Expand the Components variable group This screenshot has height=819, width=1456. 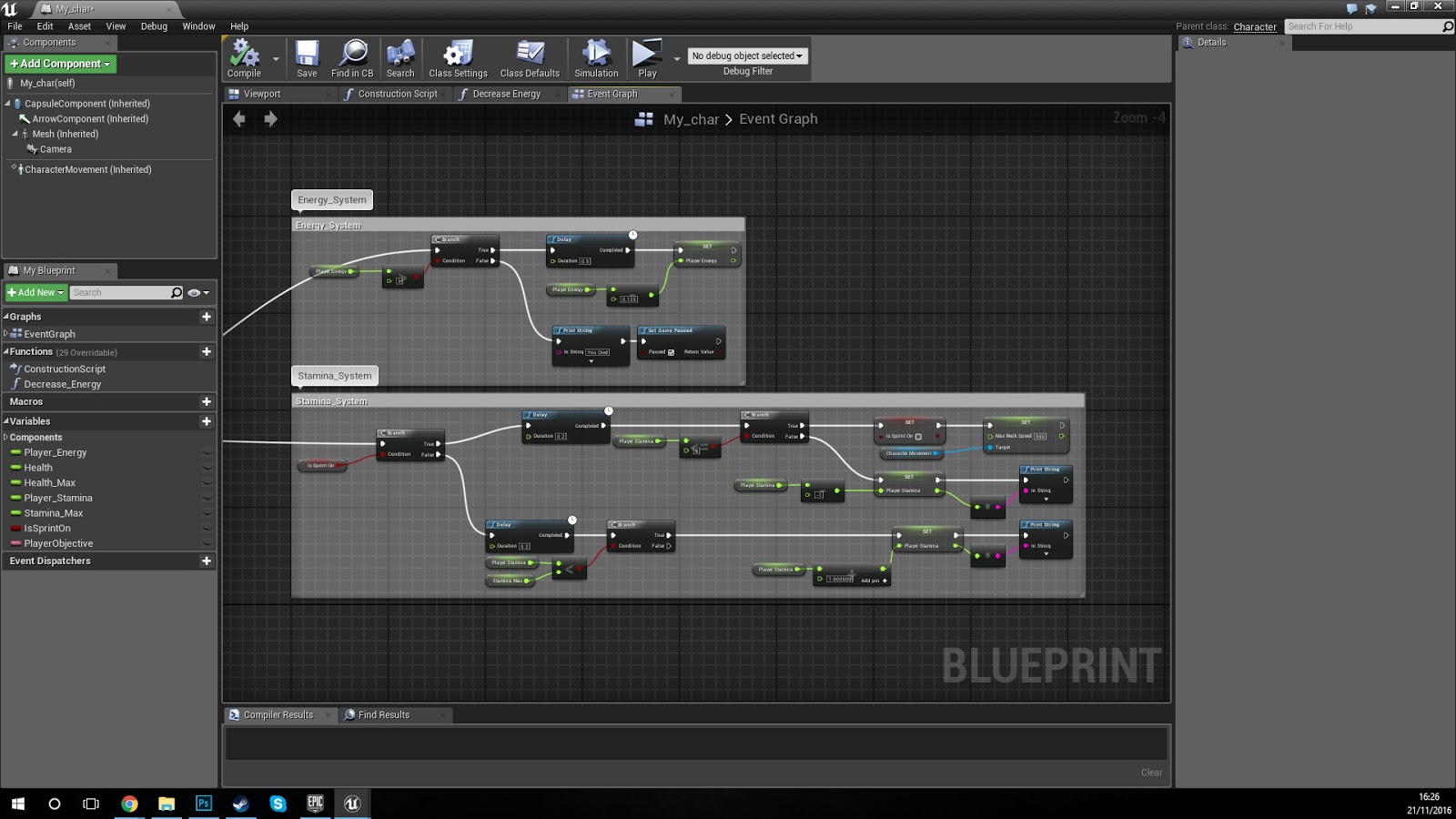pyautogui.click(x=5, y=438)
